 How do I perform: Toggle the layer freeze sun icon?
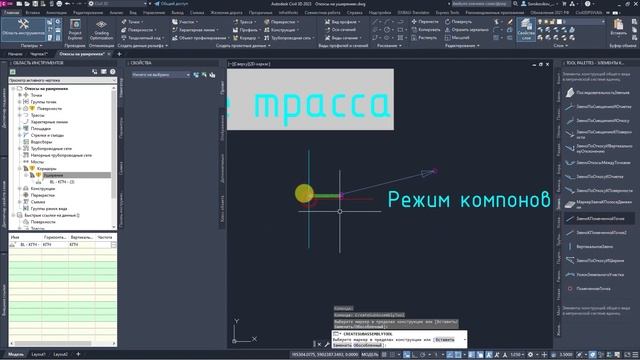[546, 22]
